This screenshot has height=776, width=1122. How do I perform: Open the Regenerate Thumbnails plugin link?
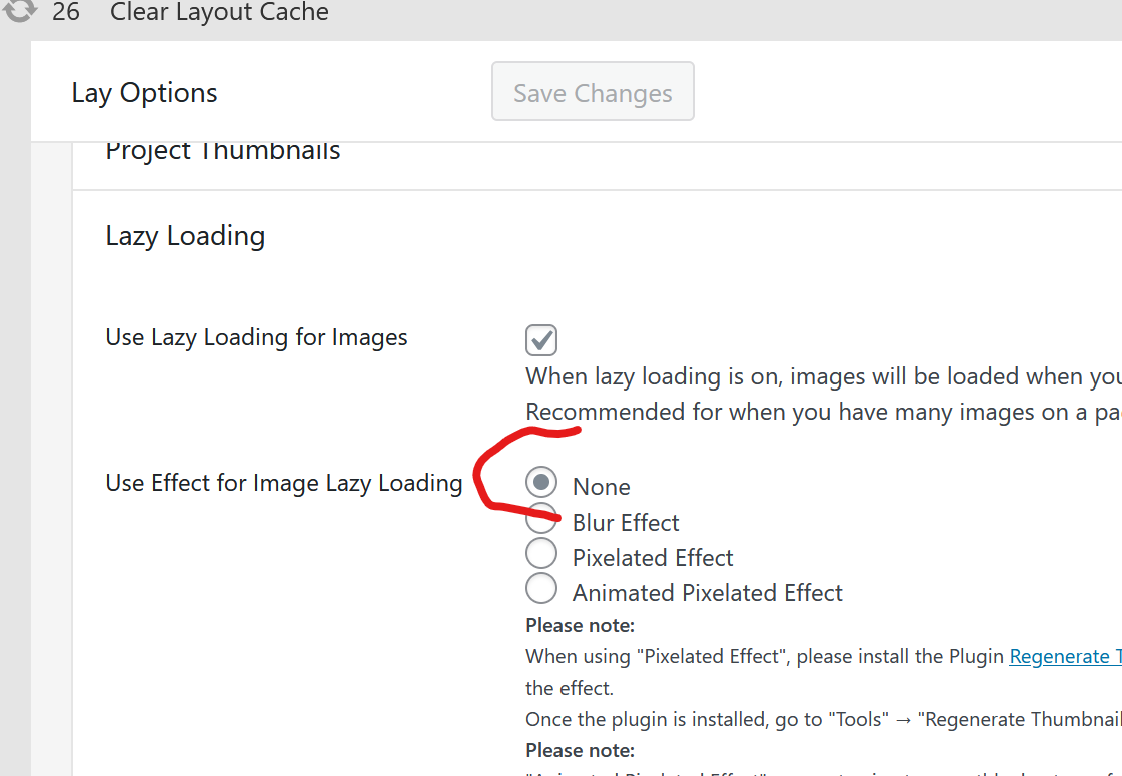click(1064, 657)
